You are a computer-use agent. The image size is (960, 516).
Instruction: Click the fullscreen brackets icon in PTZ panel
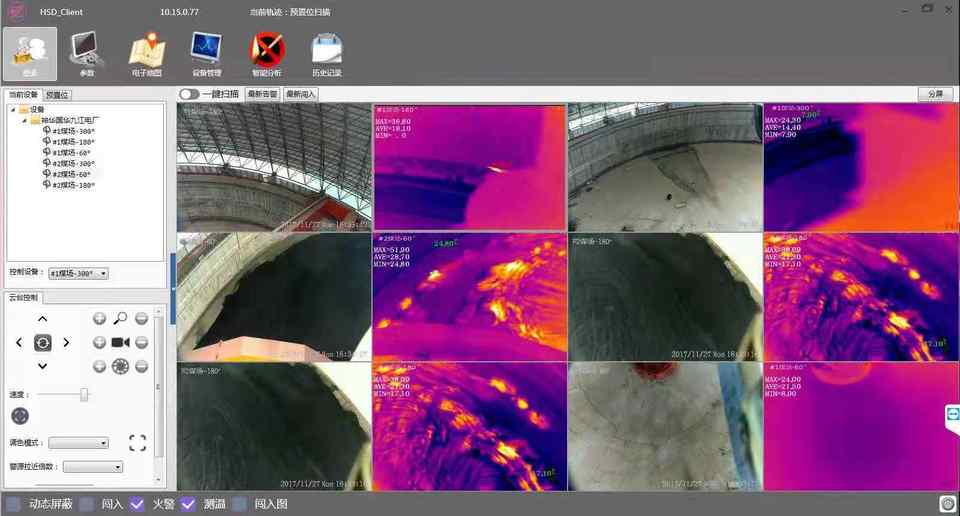(x=138, y=443)
